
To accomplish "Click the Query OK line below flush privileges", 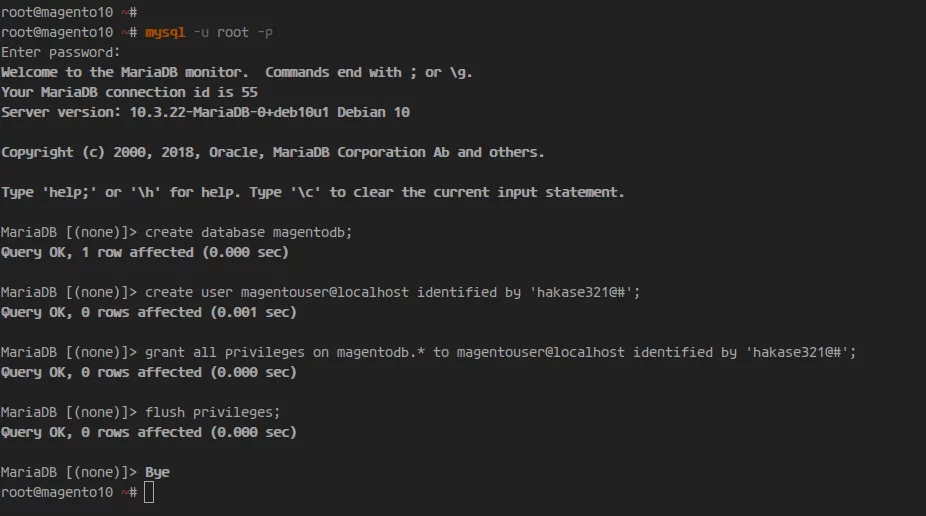I will coord(149,433).
